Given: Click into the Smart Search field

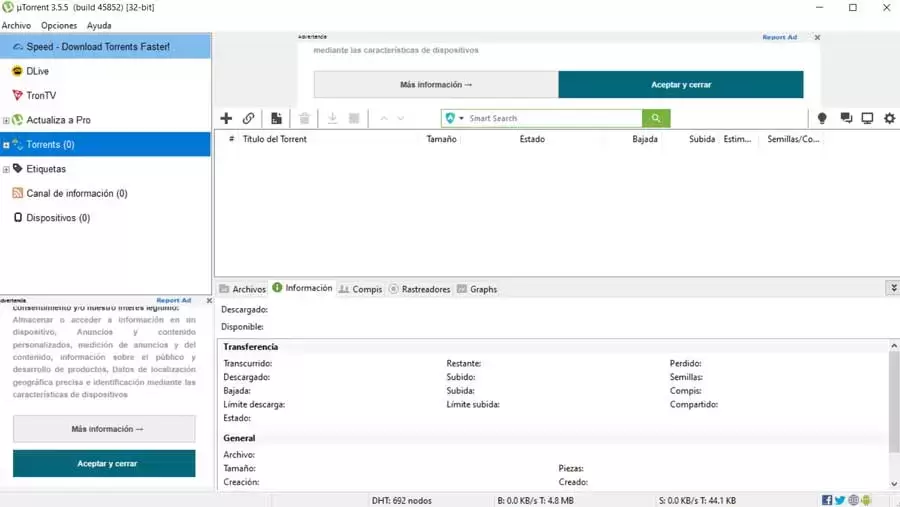Looking at the screenshot, I should pos(553,118).
